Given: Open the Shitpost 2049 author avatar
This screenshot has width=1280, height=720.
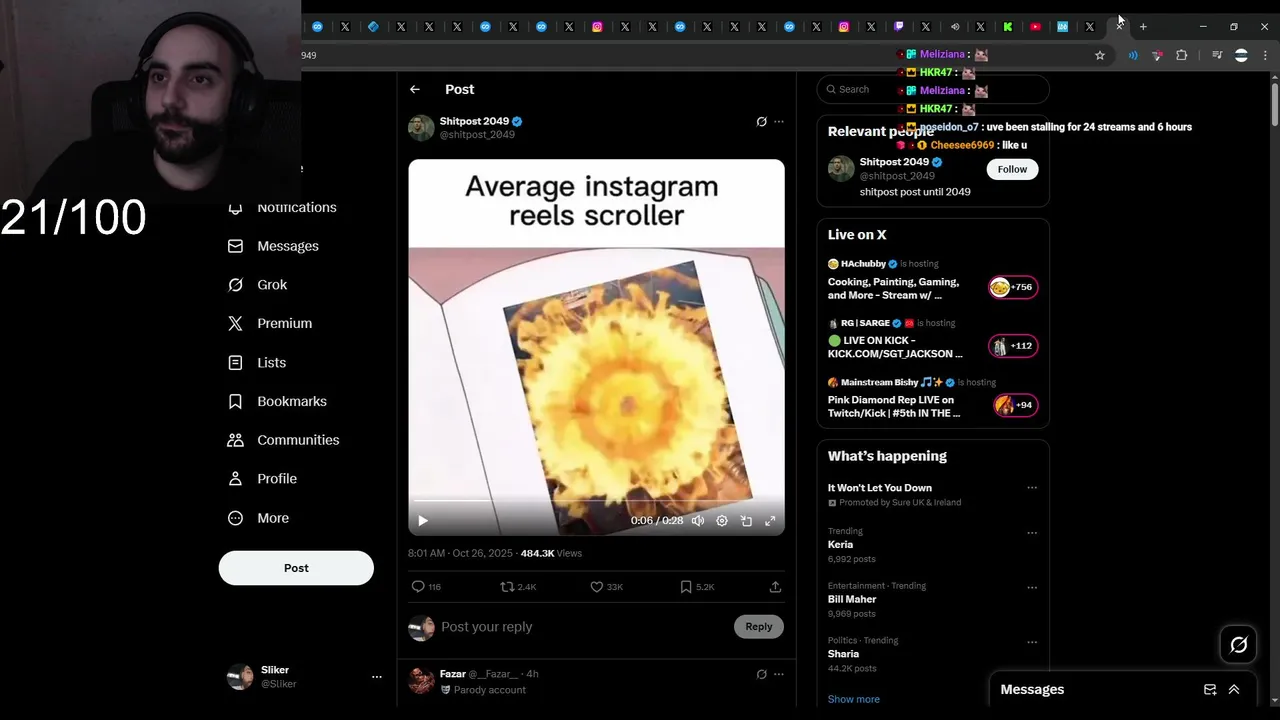Looking at the screenshot, I should (421, 128).
